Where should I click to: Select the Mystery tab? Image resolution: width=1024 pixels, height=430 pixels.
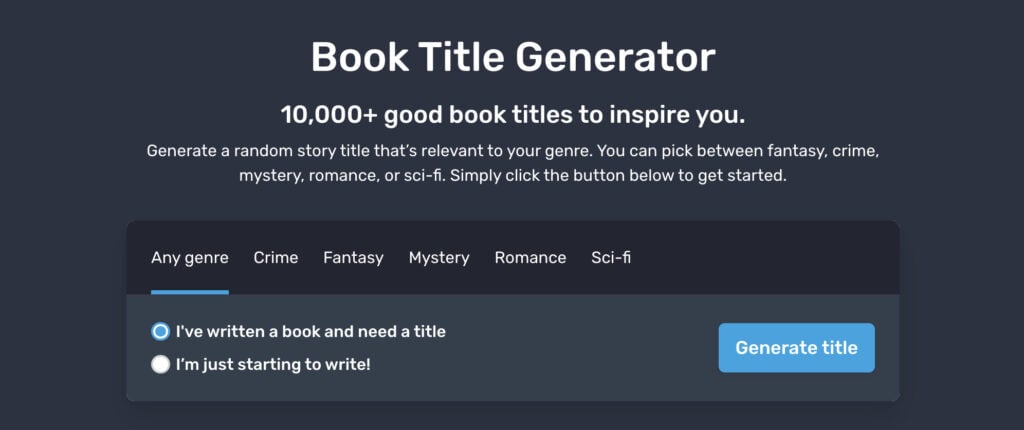point(439,258)
